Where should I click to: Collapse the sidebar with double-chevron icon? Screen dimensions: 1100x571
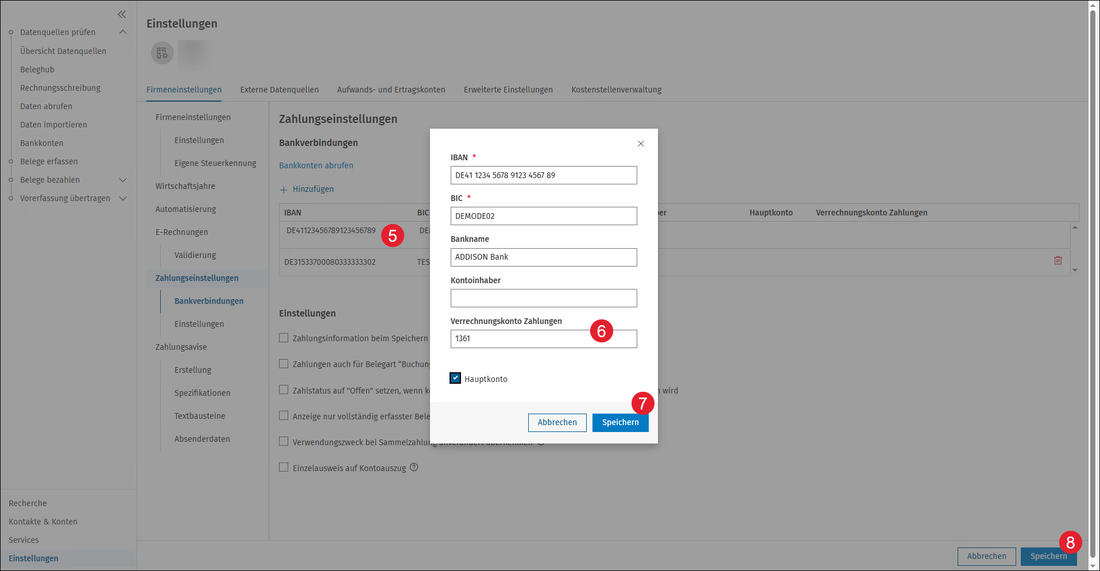(121, 14)
